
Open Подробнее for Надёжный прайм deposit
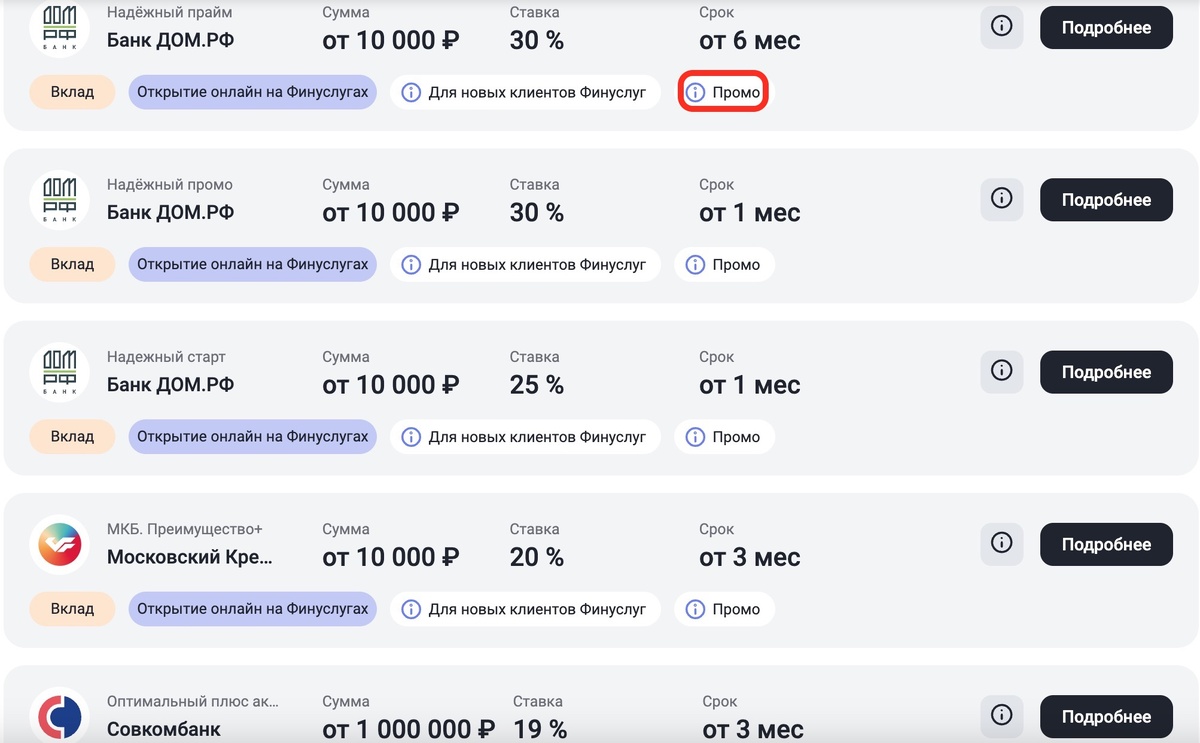point(1106,28)
